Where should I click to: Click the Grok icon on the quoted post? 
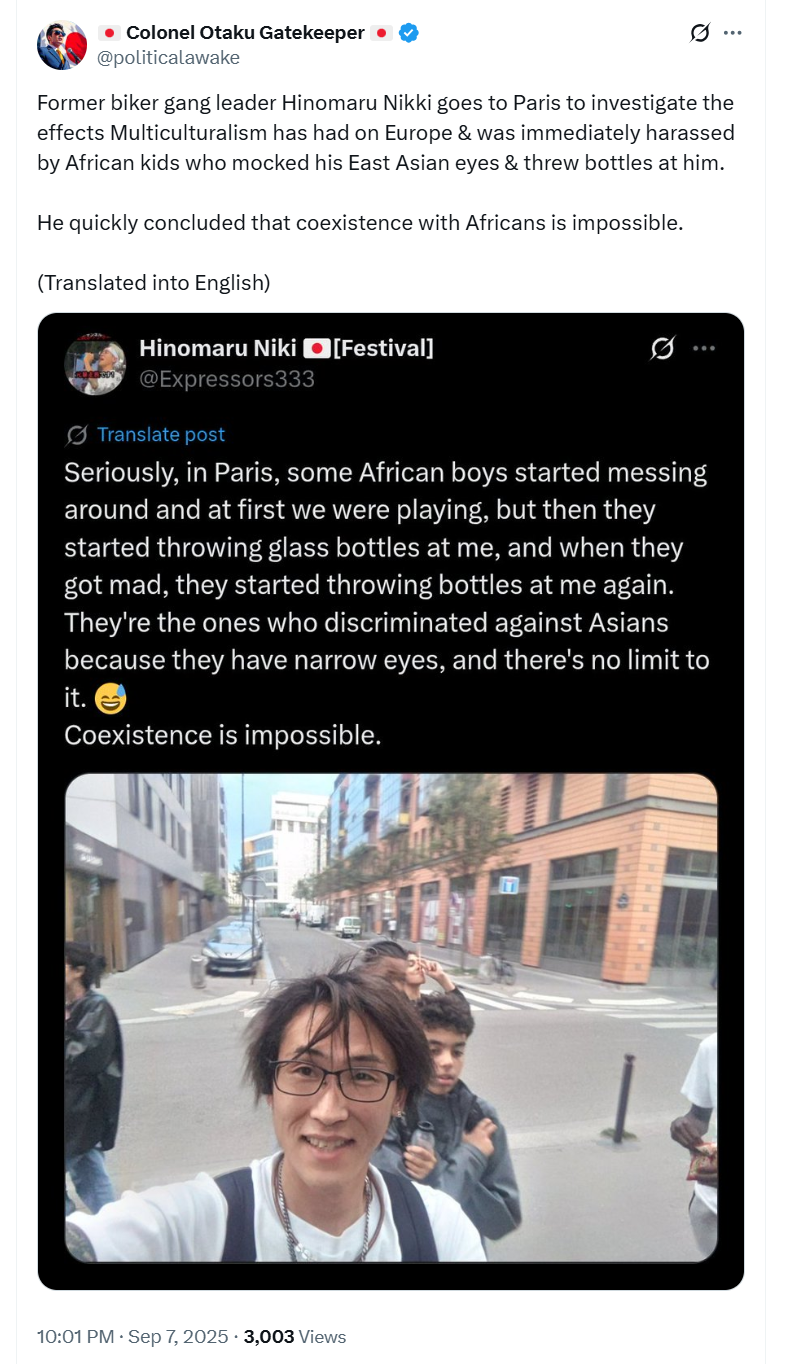[x=662, y=348]
